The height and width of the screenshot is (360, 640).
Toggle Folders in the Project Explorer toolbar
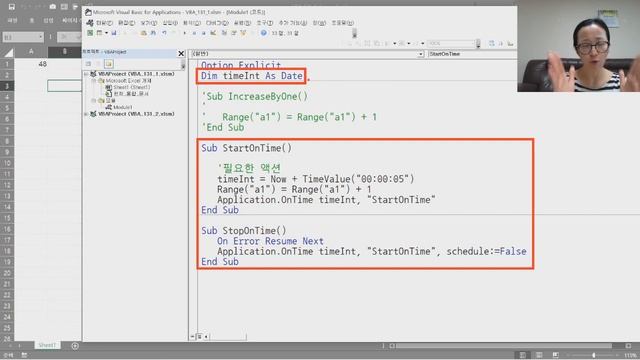pyautogui.click(x=109, y=64)
